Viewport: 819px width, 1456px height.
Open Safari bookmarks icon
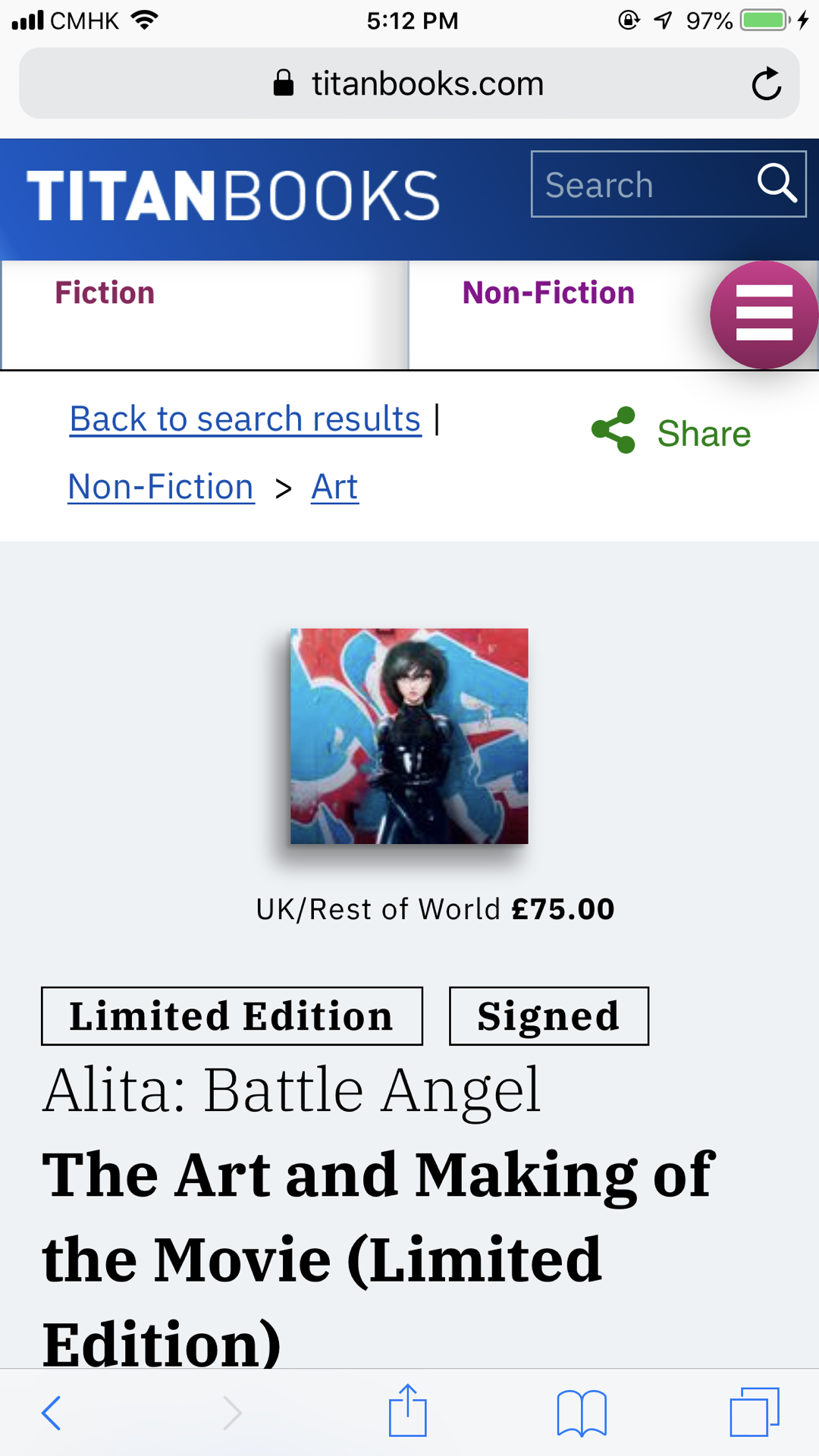(582, 1413)
